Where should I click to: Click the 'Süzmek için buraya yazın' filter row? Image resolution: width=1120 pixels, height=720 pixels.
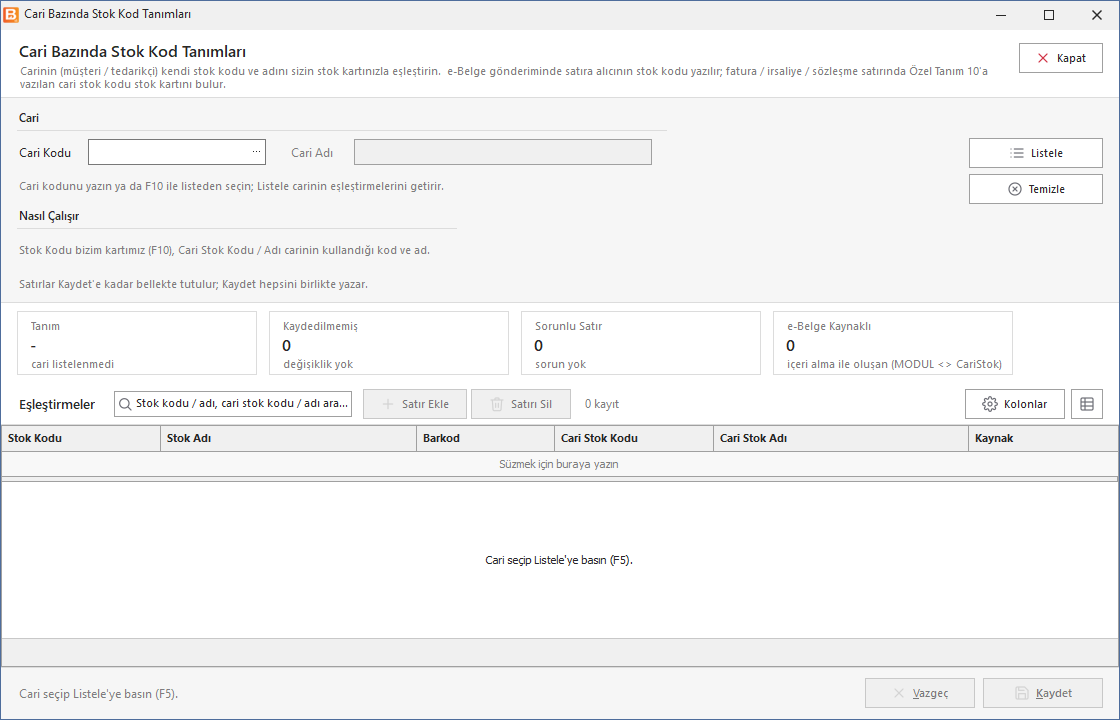coord(559,464)
